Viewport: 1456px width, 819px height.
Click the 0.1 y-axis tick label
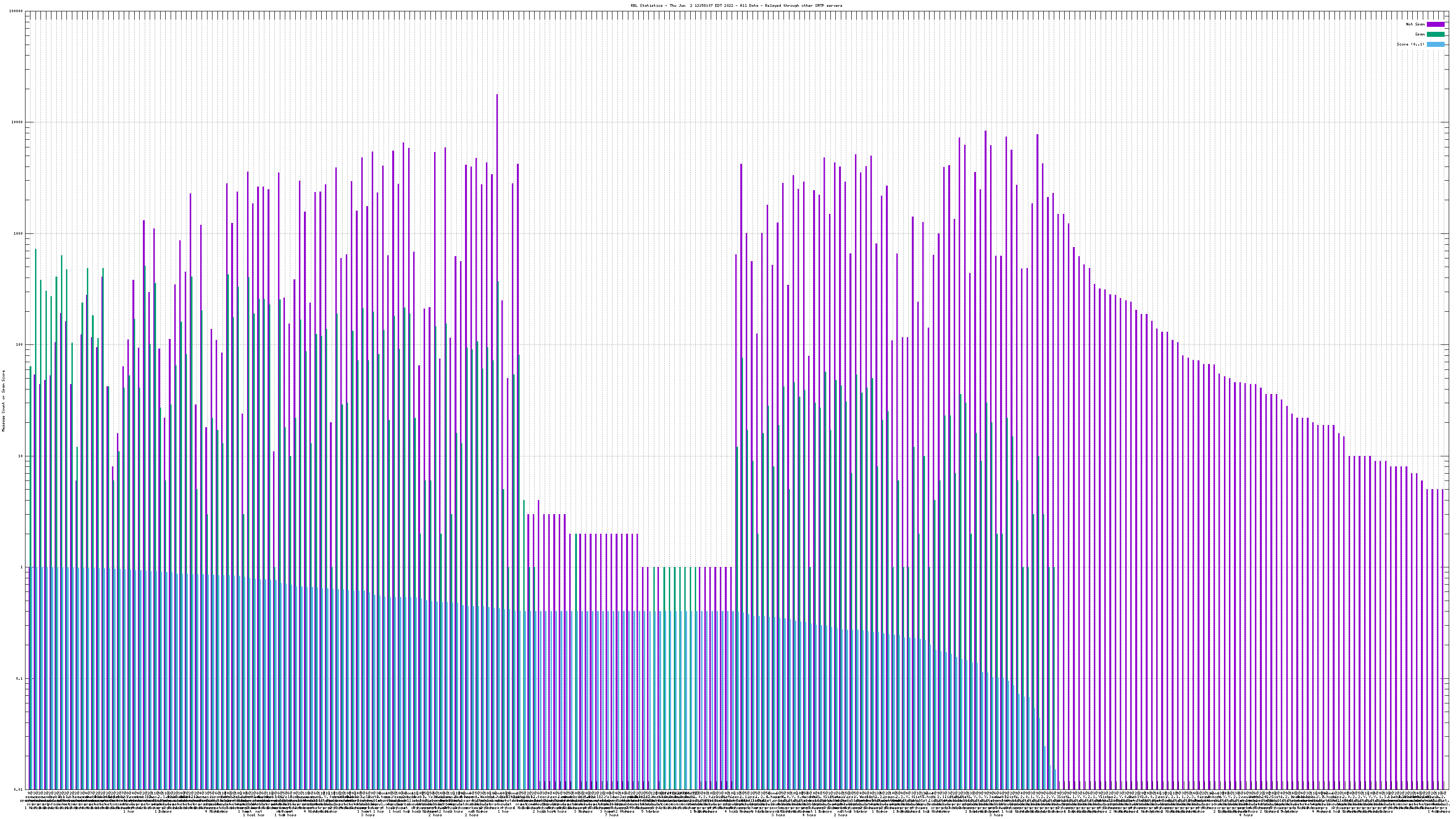(x=20, y=678)
